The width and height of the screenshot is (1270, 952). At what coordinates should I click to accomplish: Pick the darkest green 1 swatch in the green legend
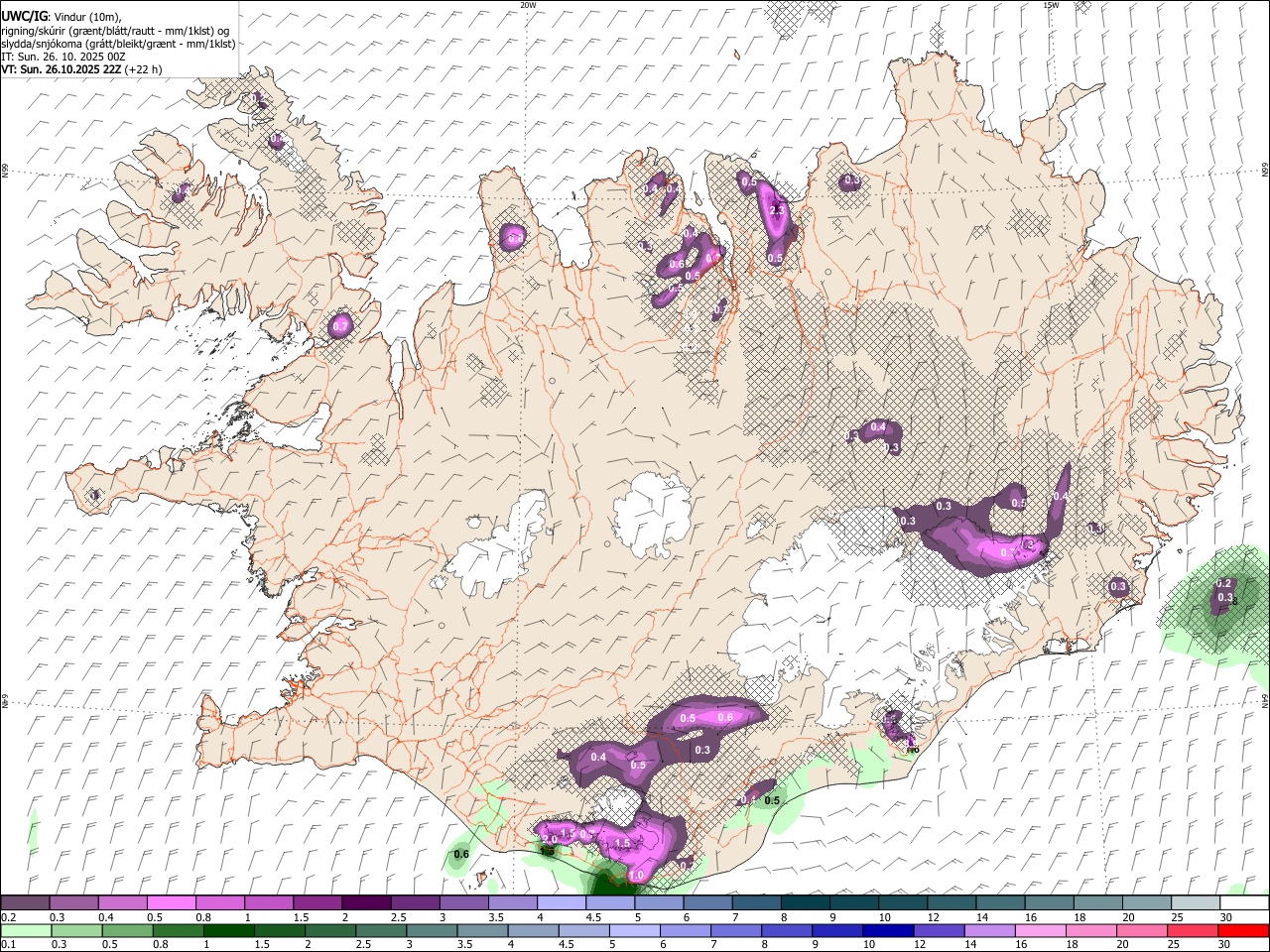click(x=227, y=931)
